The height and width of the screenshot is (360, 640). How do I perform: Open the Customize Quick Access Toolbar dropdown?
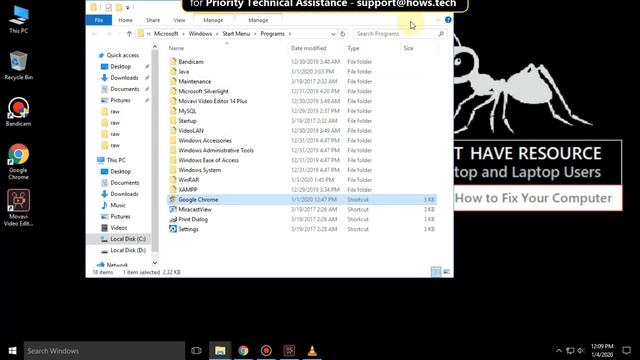pyautogui.click(x=128, y=7)
